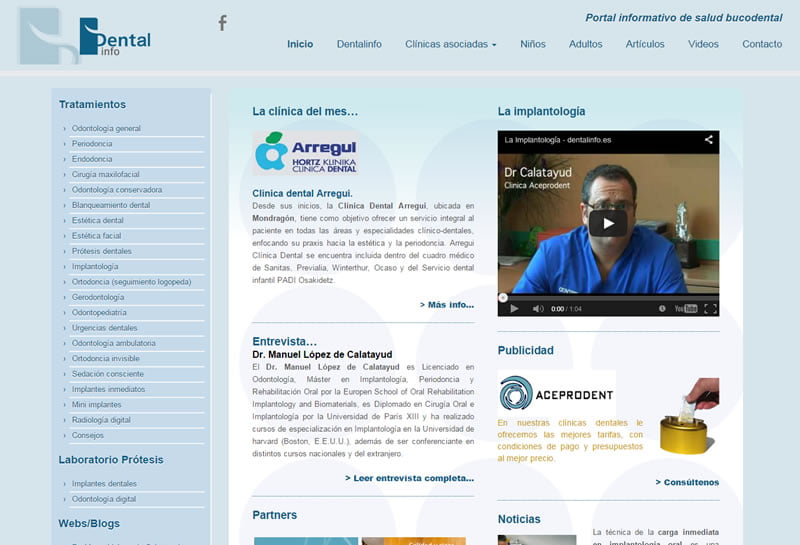This screenshot has height=545, width=800.
Task: Play the video with the center play button
Action: (608, 224)
